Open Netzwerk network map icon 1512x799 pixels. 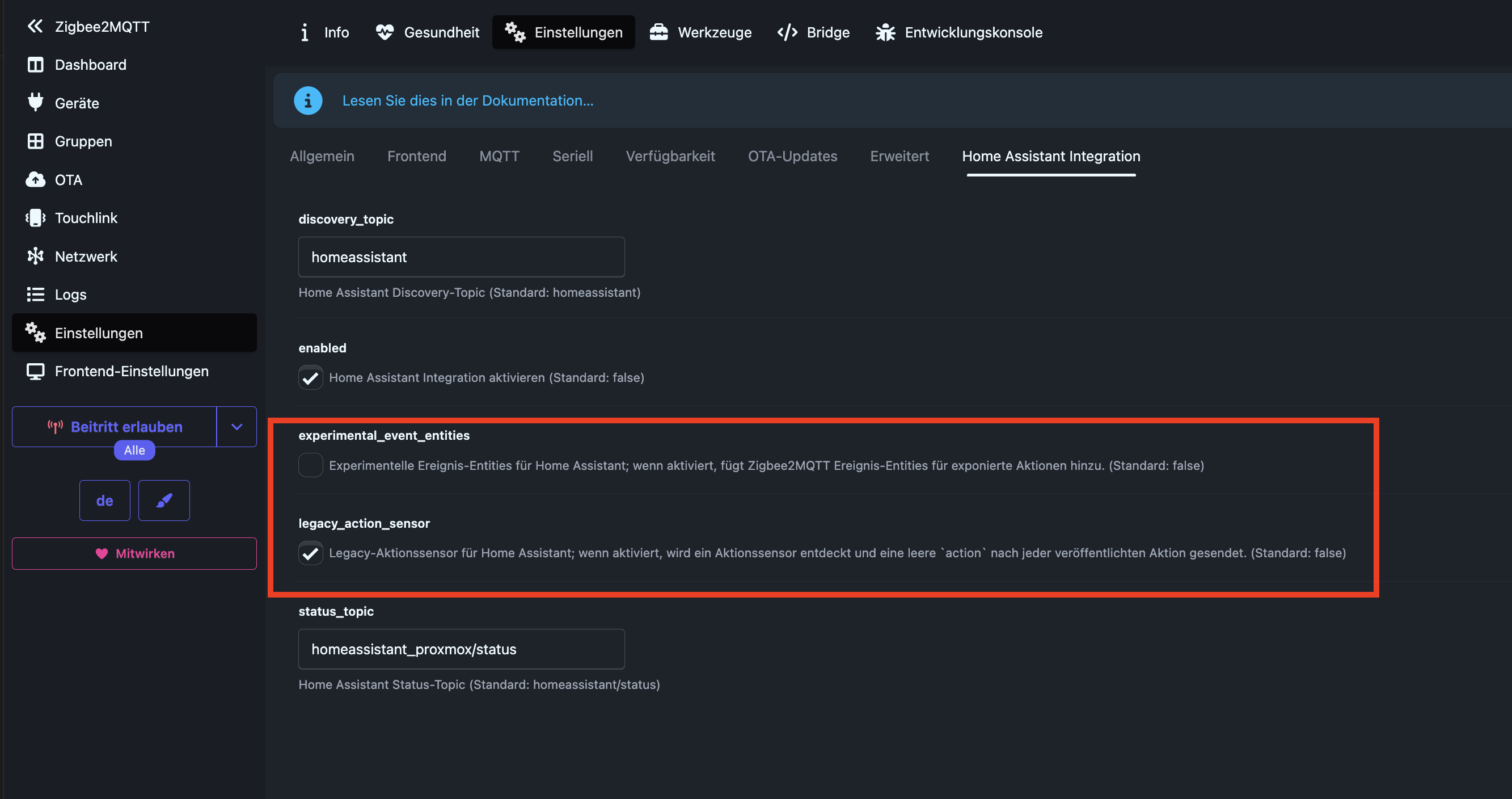coord(35,256)
